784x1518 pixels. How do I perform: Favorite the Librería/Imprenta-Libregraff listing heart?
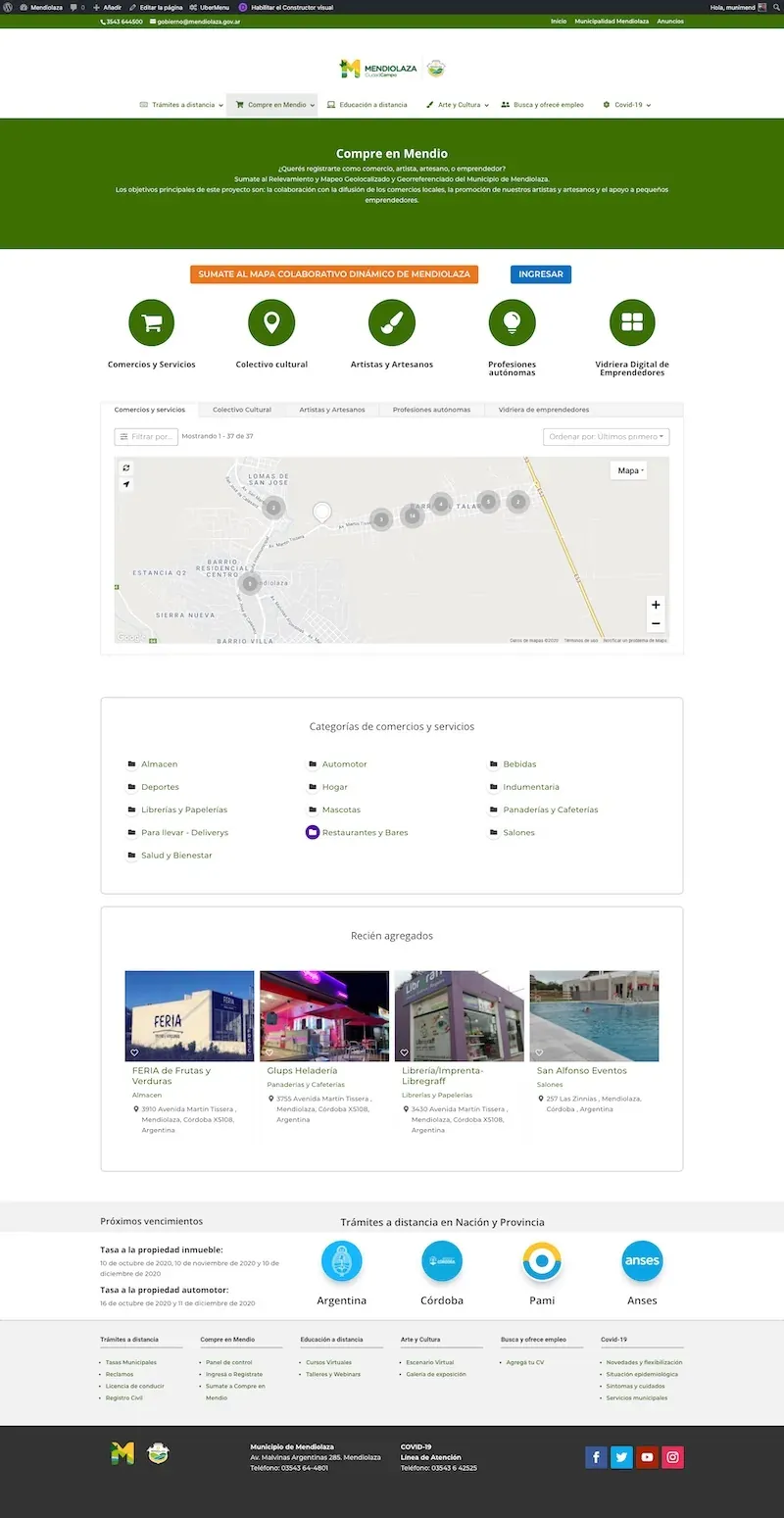pos(404,1053)
